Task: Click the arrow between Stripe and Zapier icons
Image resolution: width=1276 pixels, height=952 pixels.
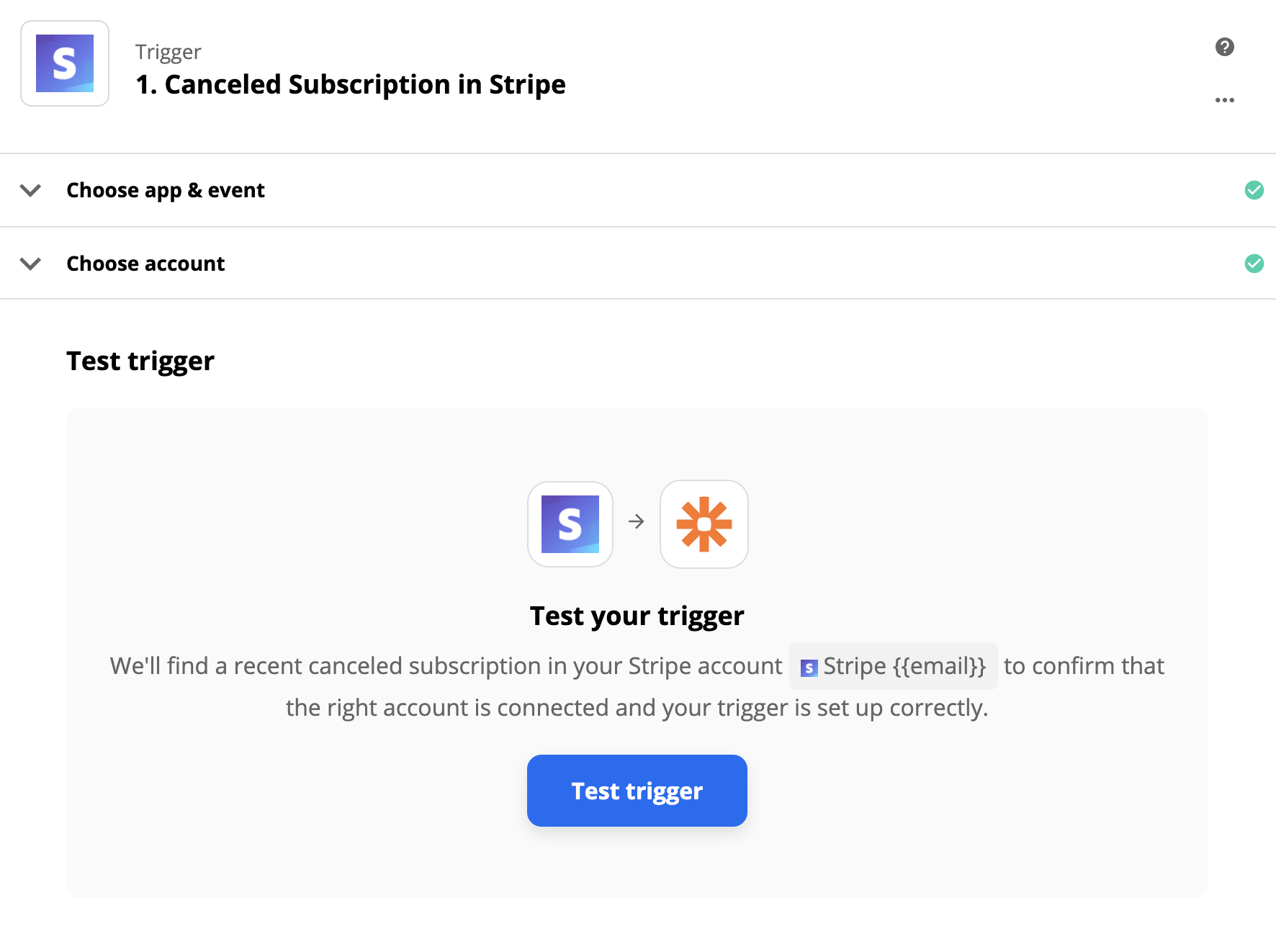Action: click(637, 523)
